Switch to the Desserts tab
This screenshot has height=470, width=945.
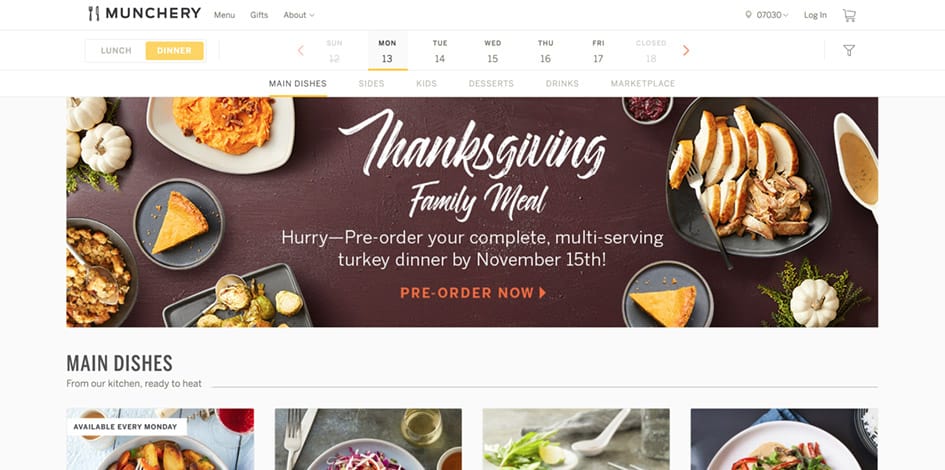click(491, 84)
